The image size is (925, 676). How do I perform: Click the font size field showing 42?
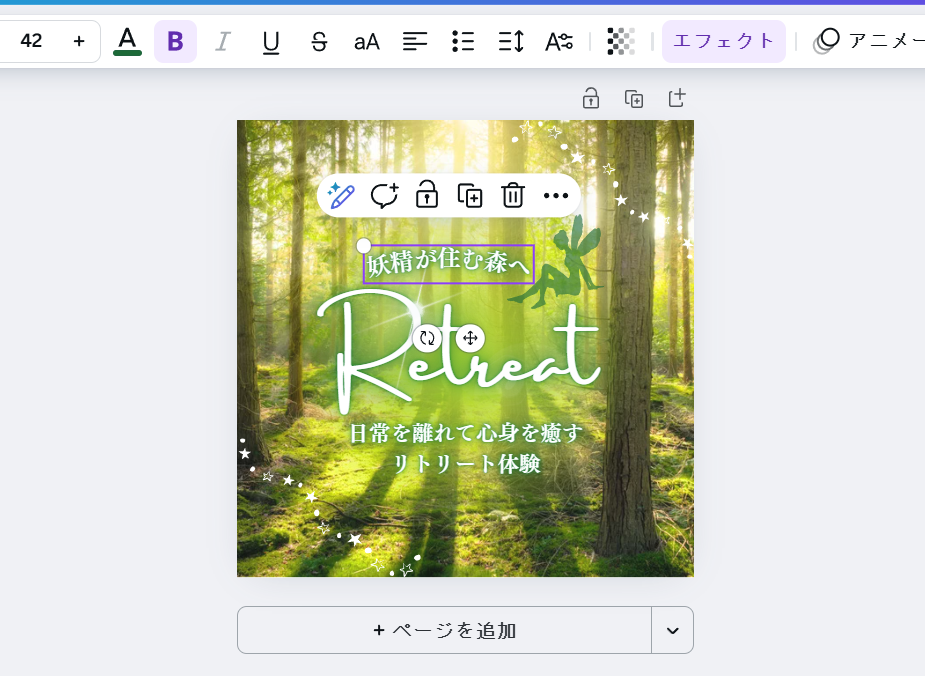tap(31, 41)
